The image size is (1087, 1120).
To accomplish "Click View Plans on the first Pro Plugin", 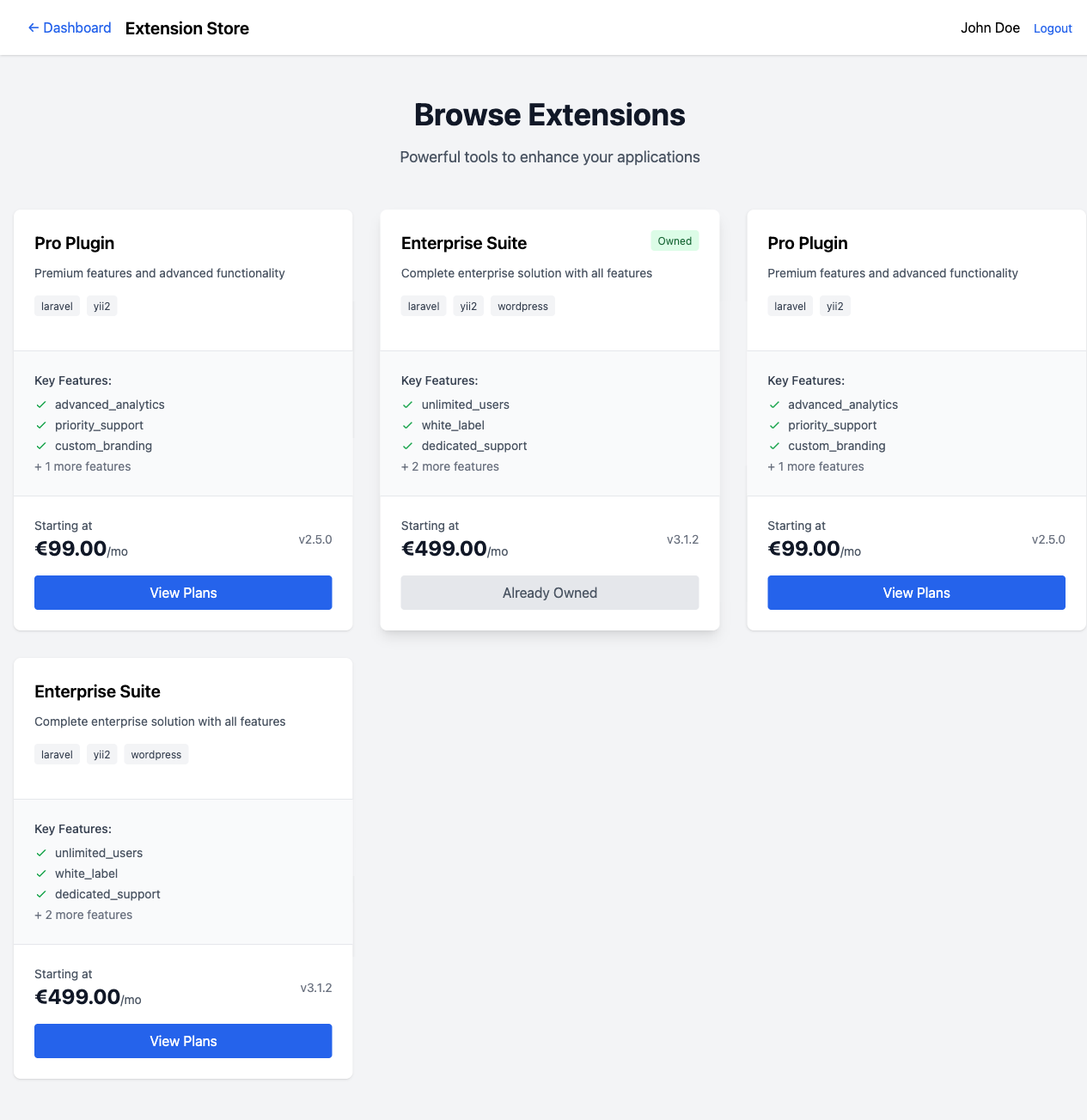I will (183, 593).
